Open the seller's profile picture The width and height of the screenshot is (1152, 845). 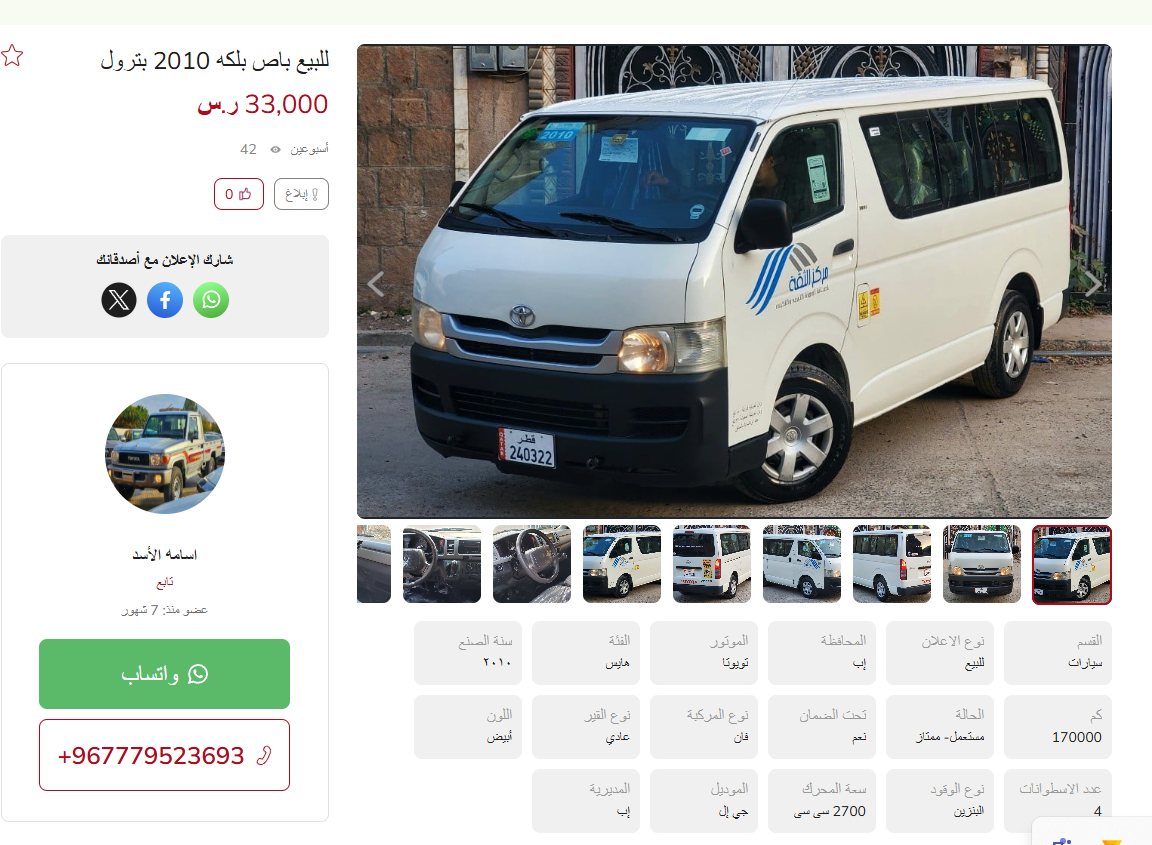(165, 453)
